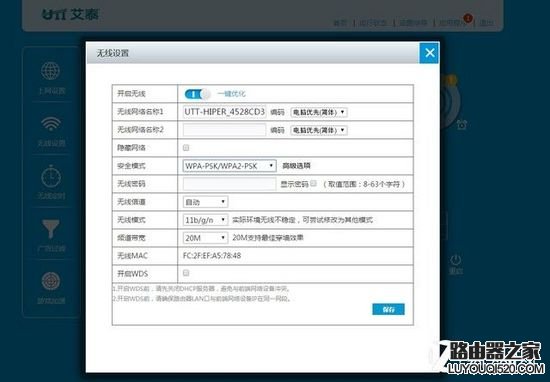Tick the 开启WDS checkbox
This screenshot has width=550, height=382.
186,273
